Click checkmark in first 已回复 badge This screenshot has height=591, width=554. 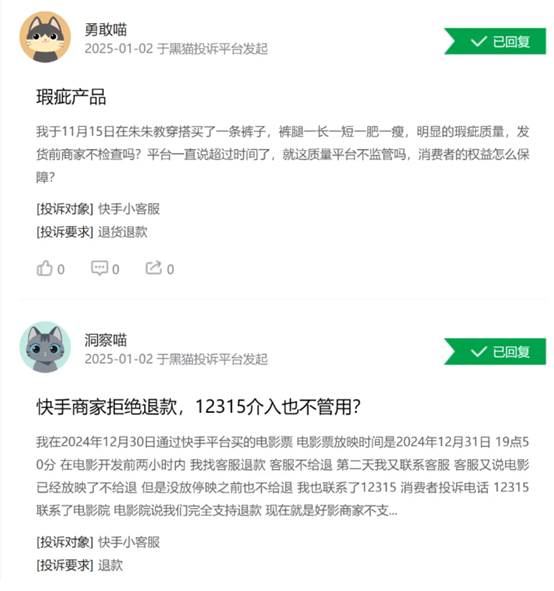479,41
